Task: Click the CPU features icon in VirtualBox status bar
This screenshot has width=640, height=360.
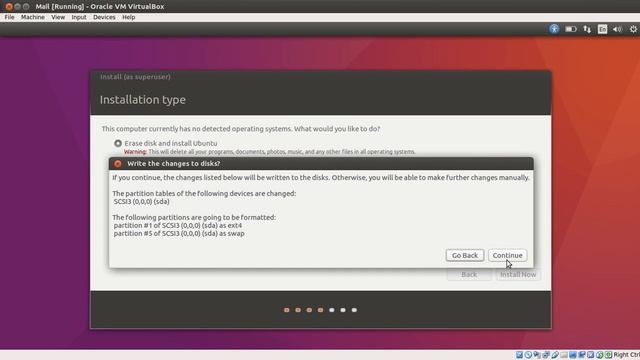Action: point(591,355)
